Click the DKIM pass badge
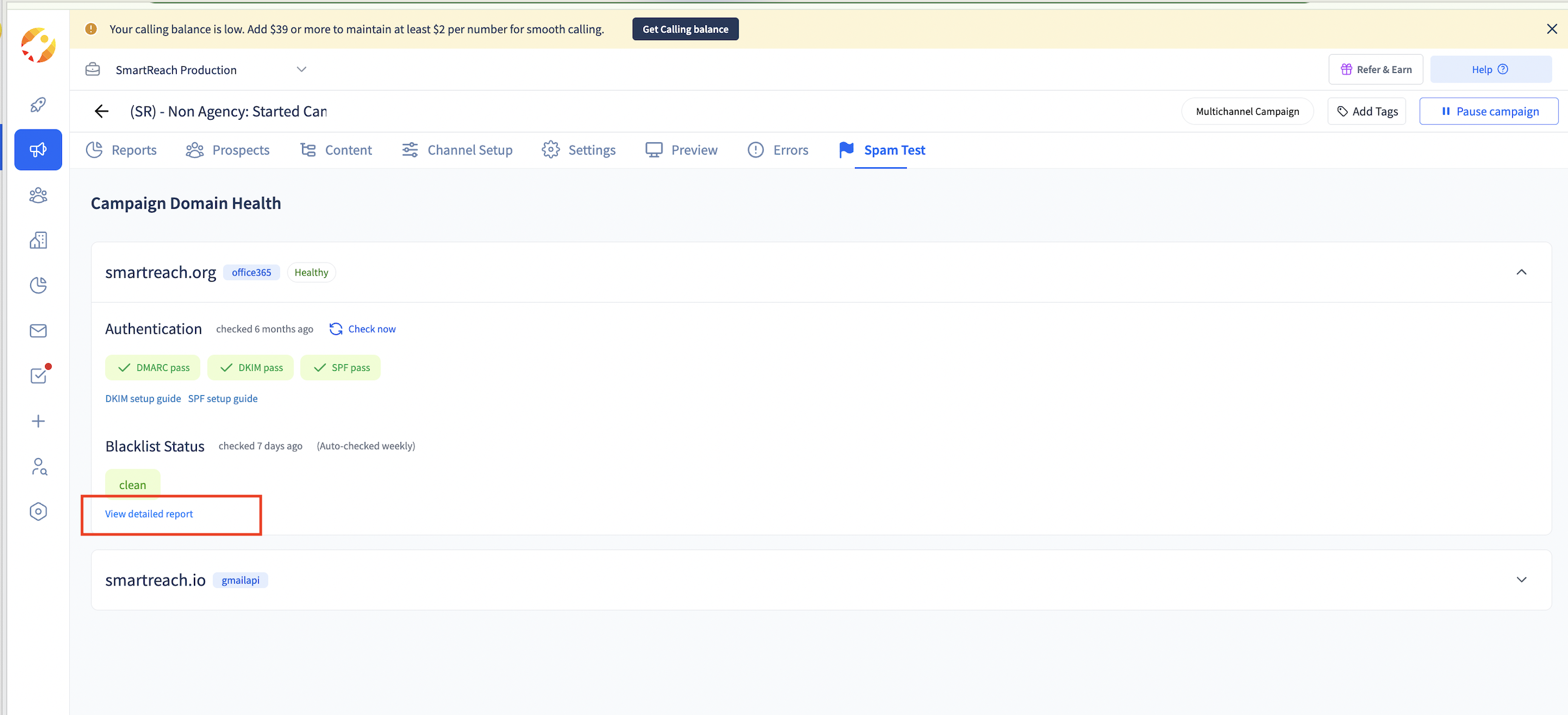 pyautogui.click(x=250, y=368)
